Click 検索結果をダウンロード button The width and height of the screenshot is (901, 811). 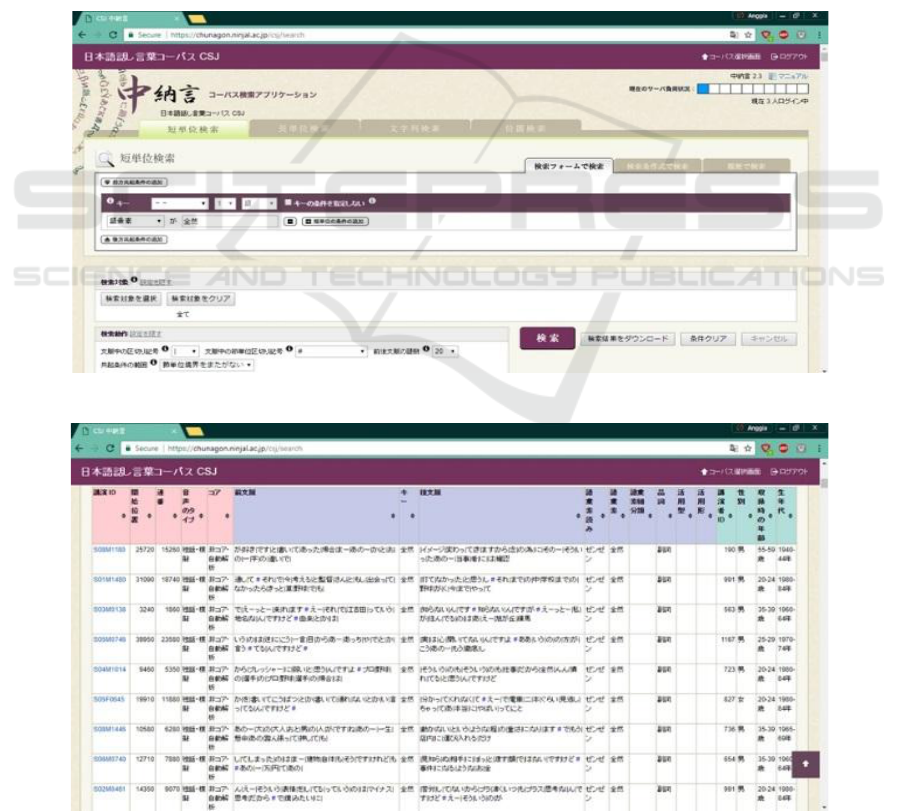coord(631,339)
